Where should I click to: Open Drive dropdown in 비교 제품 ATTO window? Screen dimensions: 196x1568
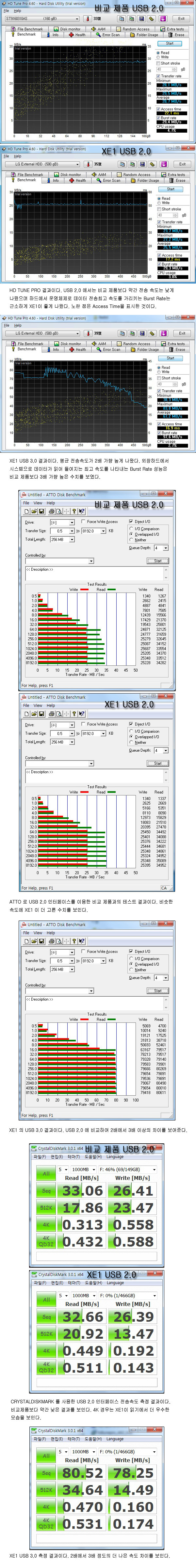72,522
